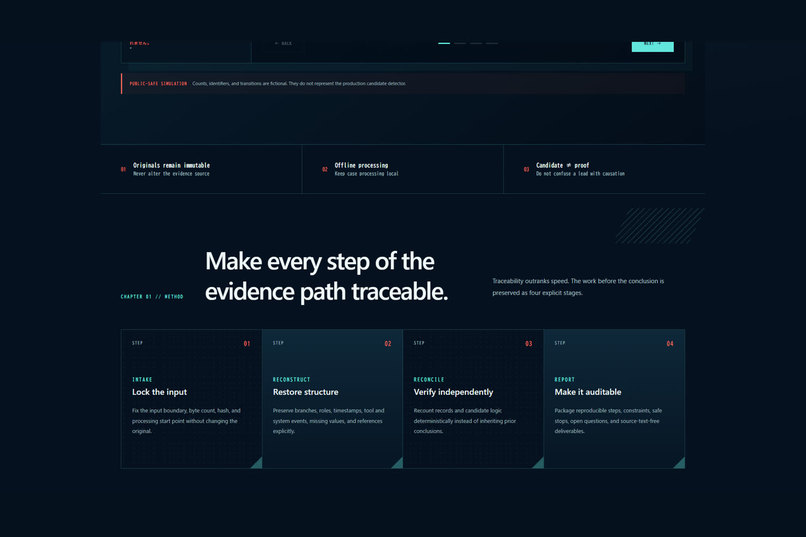Click 'Traceability outranks speed' paragraph
Image resolution: width=806 pixels, height=537 pixels.
pos(578,287)
